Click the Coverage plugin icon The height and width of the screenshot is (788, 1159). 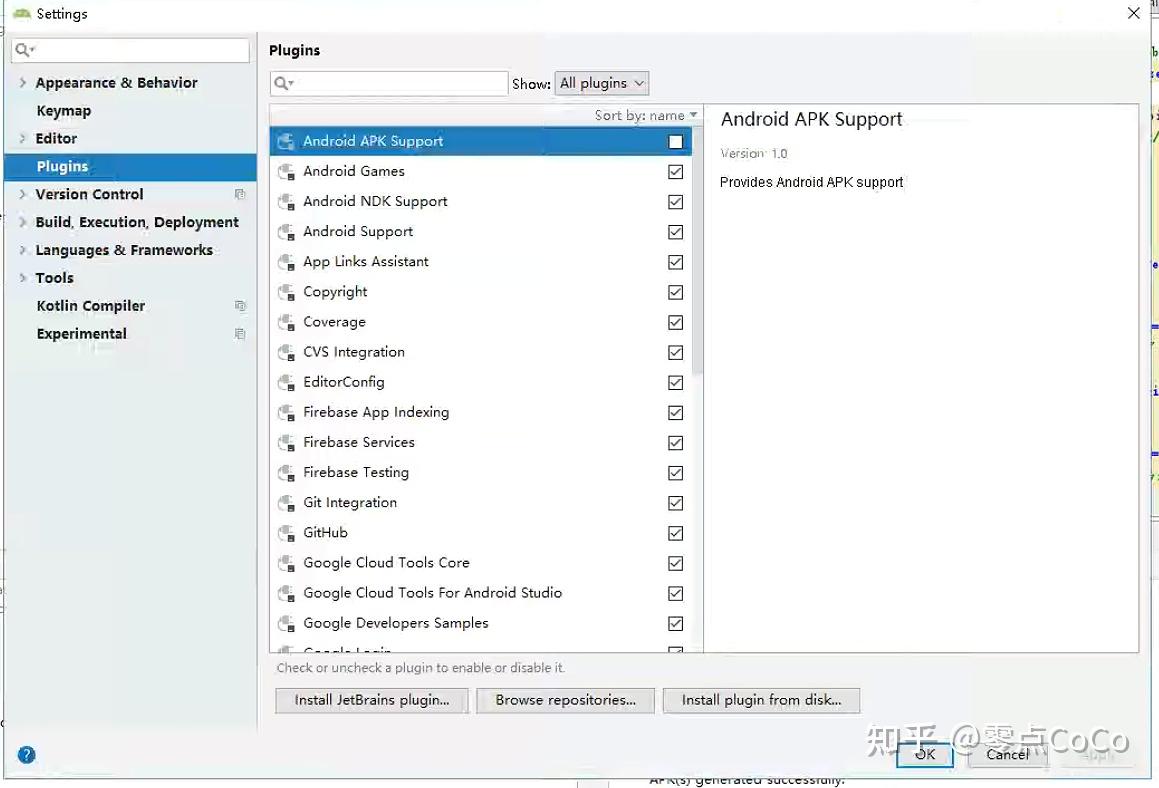click(286, 322)
